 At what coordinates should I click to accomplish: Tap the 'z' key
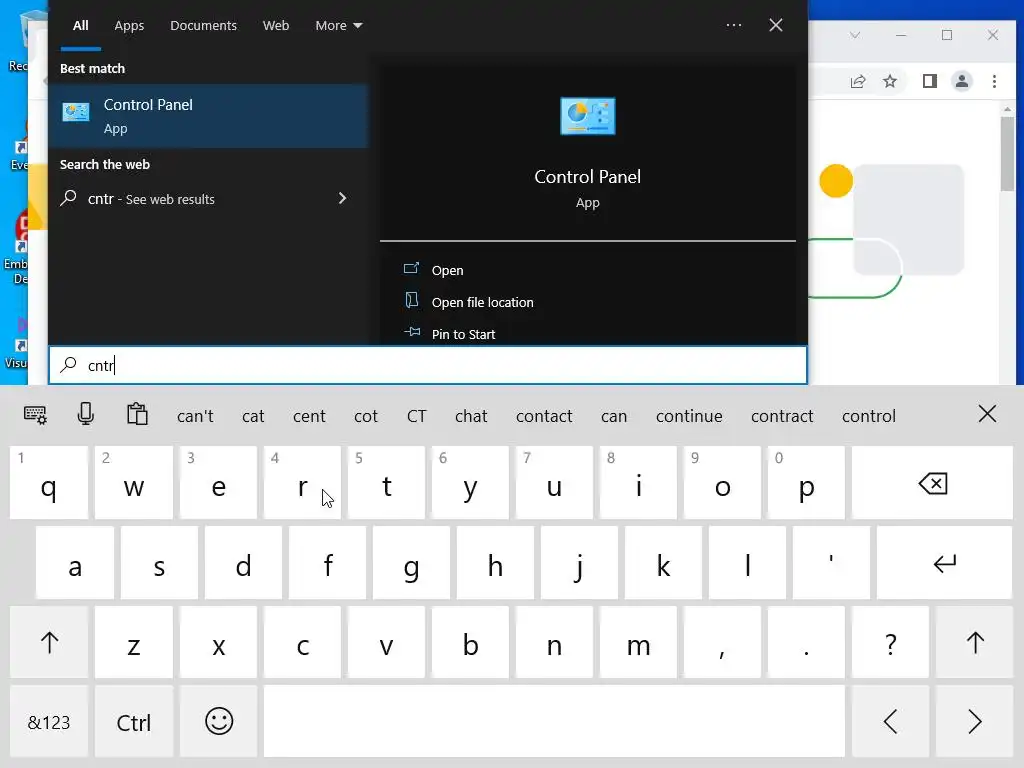134,643
